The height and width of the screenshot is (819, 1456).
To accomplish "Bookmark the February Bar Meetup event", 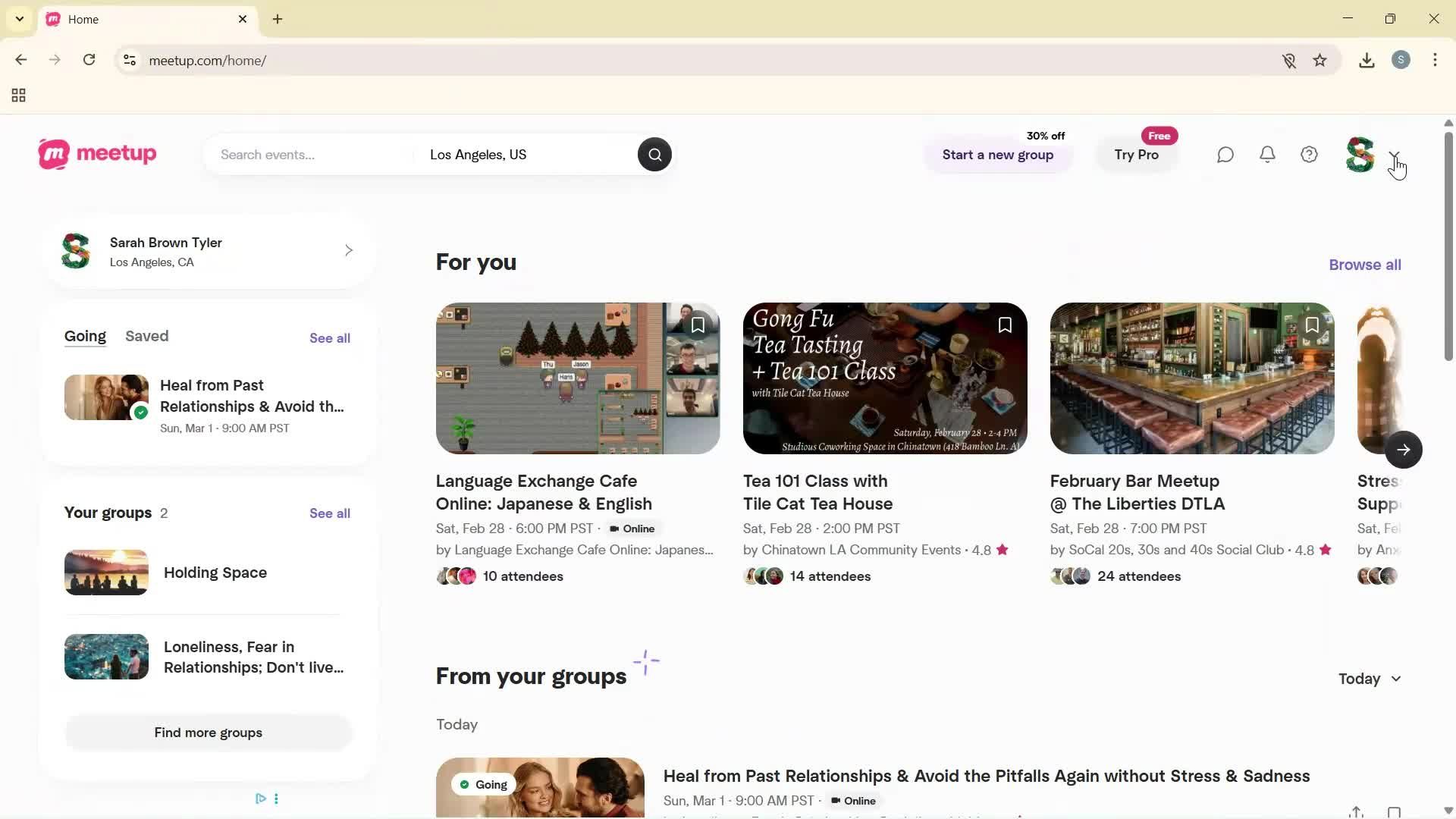I will click(x=1313, y=325).
